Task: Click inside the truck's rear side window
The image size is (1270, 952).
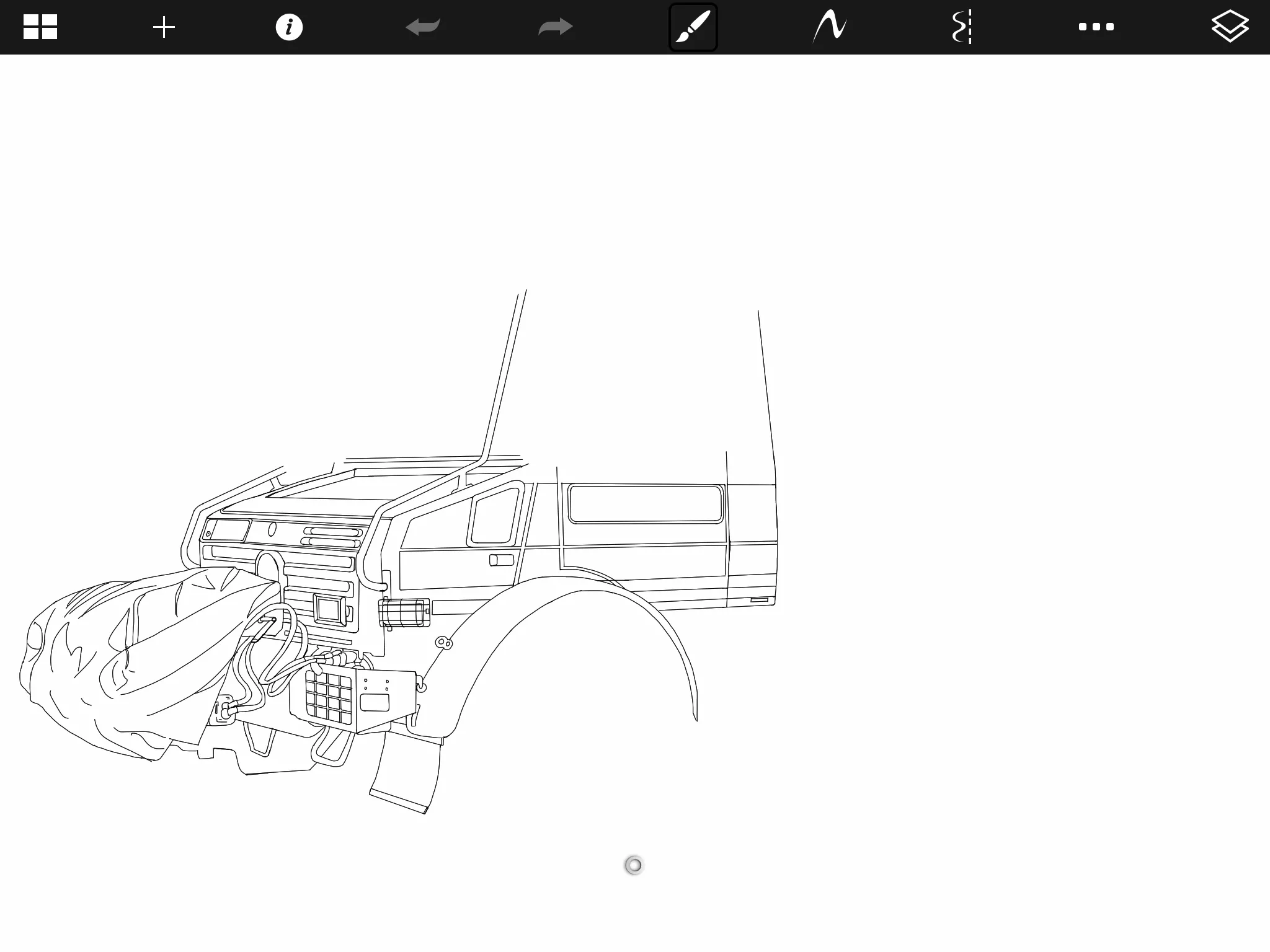Action: point(645,504)
